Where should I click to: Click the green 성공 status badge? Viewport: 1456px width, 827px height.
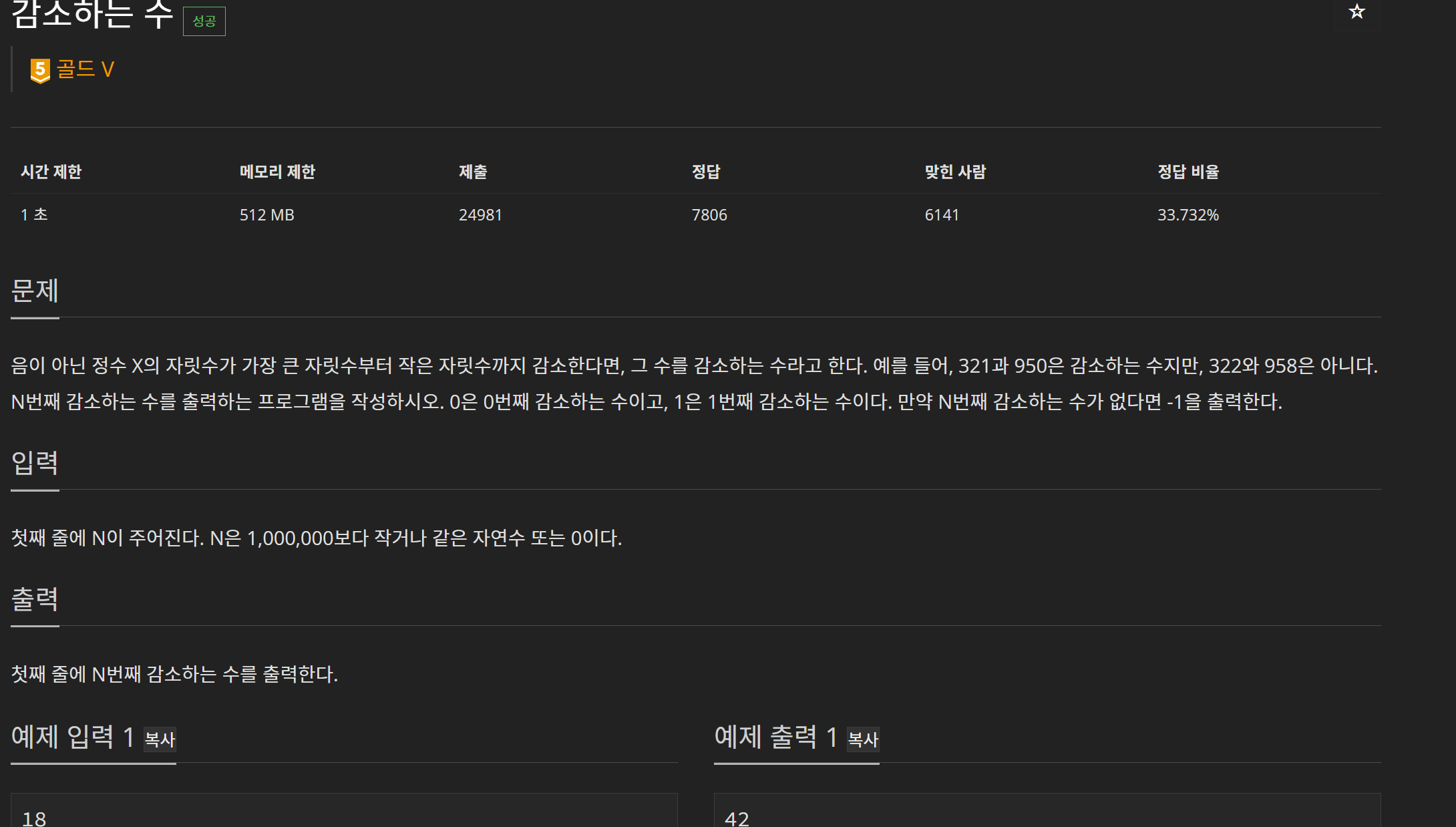[204, 21]
